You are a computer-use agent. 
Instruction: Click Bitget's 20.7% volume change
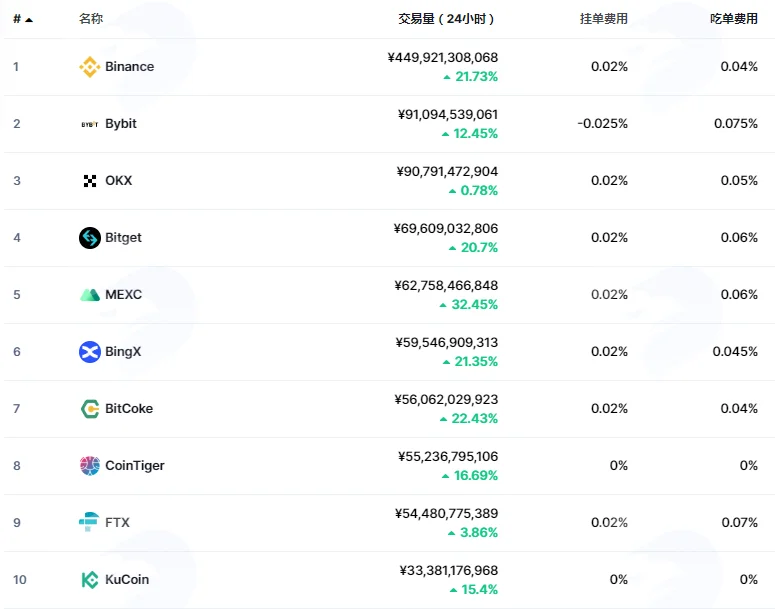(474, 248)
